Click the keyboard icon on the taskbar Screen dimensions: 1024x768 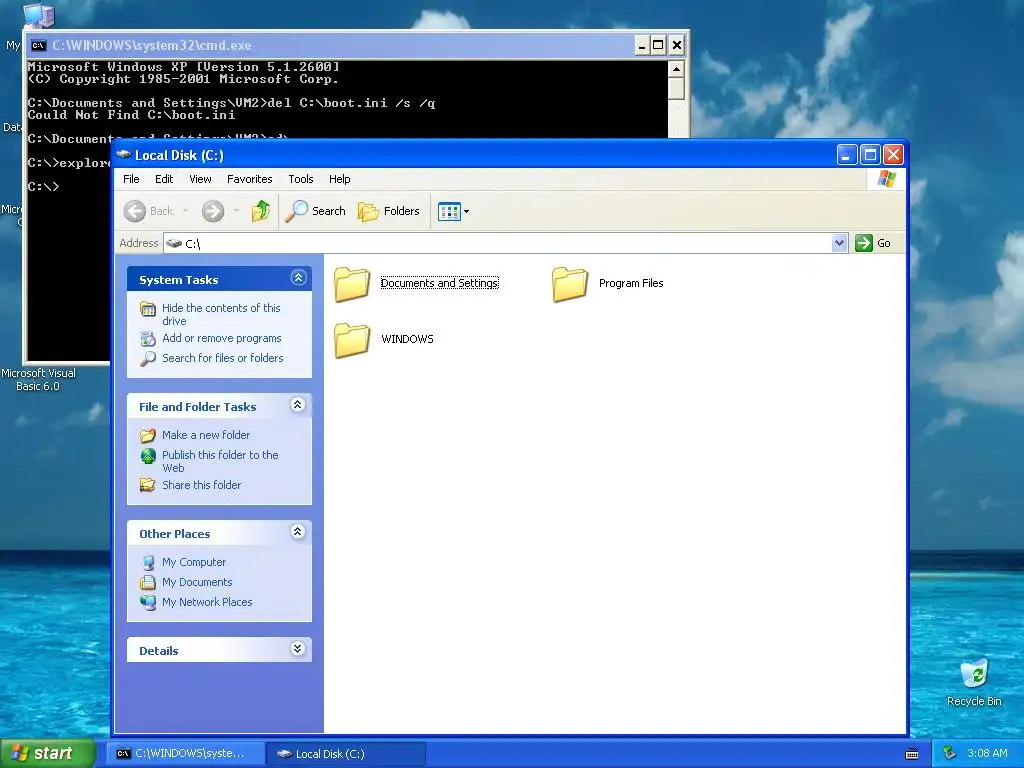(x=912, y=754)
